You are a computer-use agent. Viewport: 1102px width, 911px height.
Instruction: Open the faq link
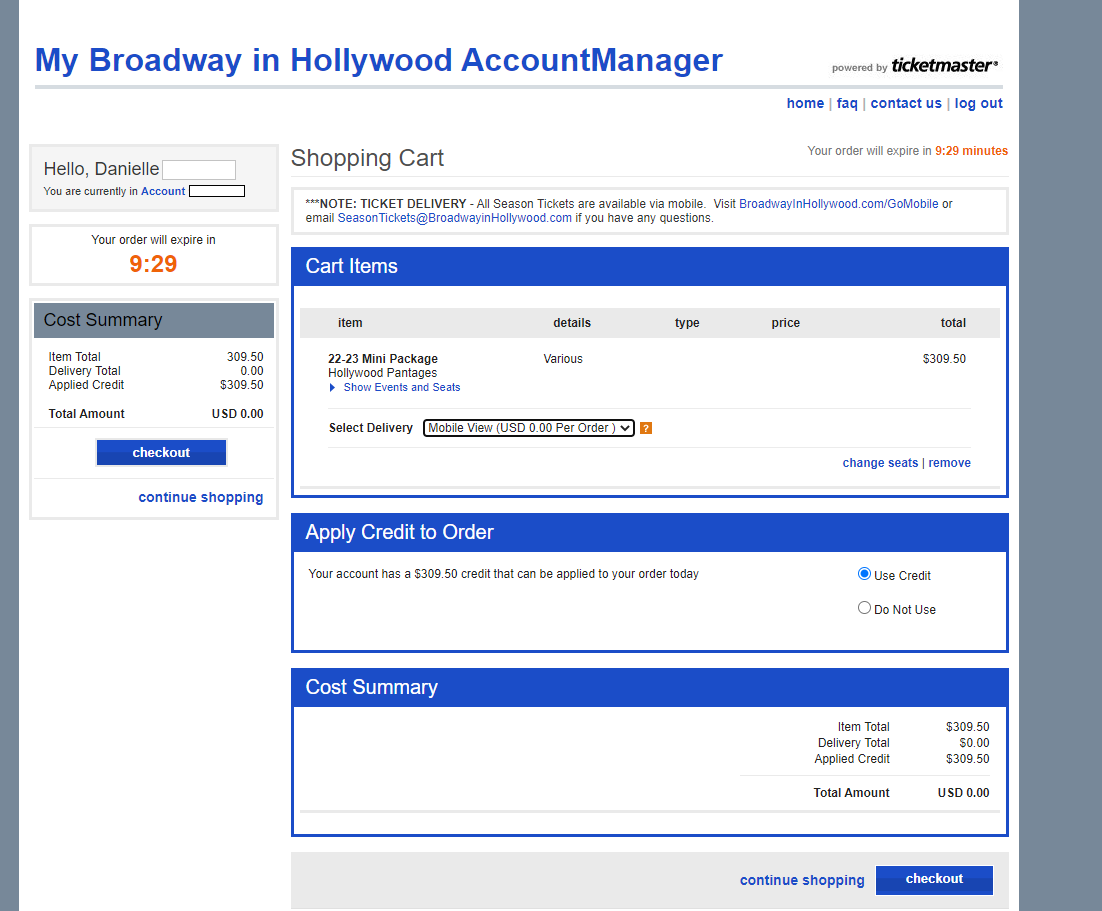coord(847,103)
